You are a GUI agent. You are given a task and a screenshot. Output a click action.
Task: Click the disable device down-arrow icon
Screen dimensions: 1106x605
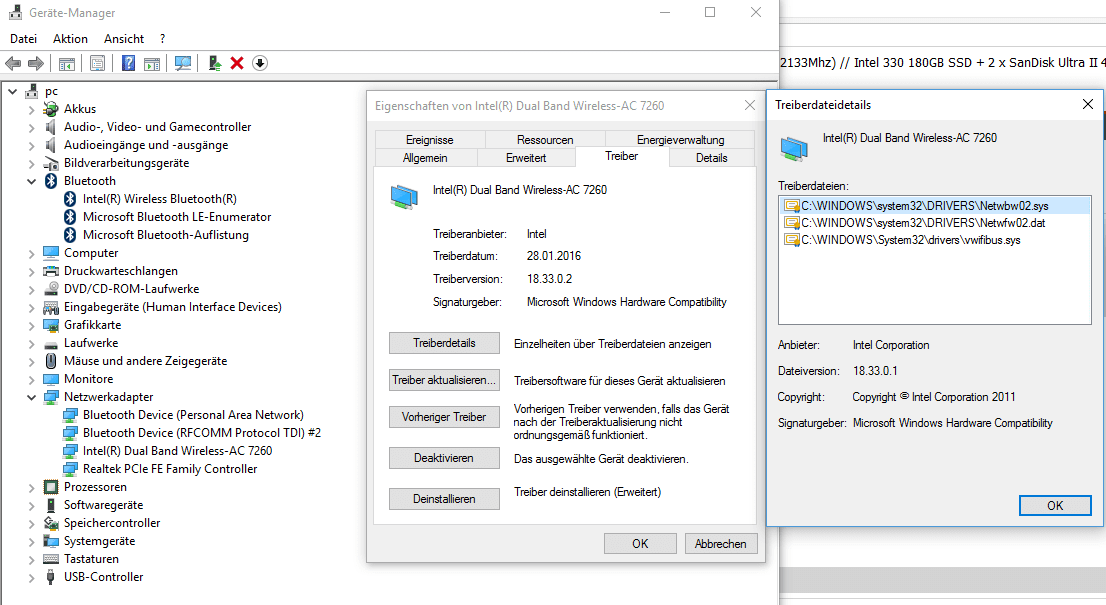tap(260, 63)
